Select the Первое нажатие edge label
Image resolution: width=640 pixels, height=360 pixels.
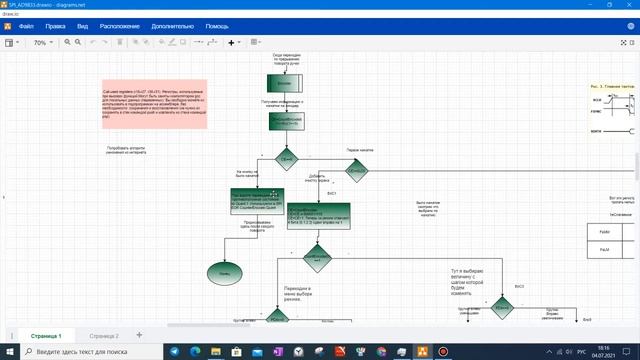click(x=360, y=150)
